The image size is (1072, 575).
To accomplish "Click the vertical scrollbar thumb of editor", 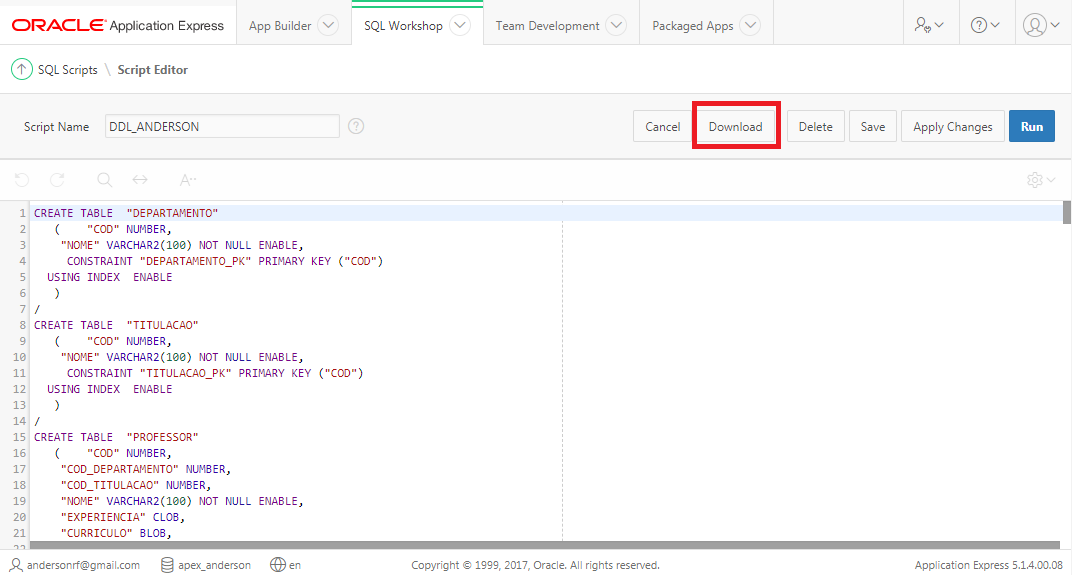I will (x=1067, y=212).
